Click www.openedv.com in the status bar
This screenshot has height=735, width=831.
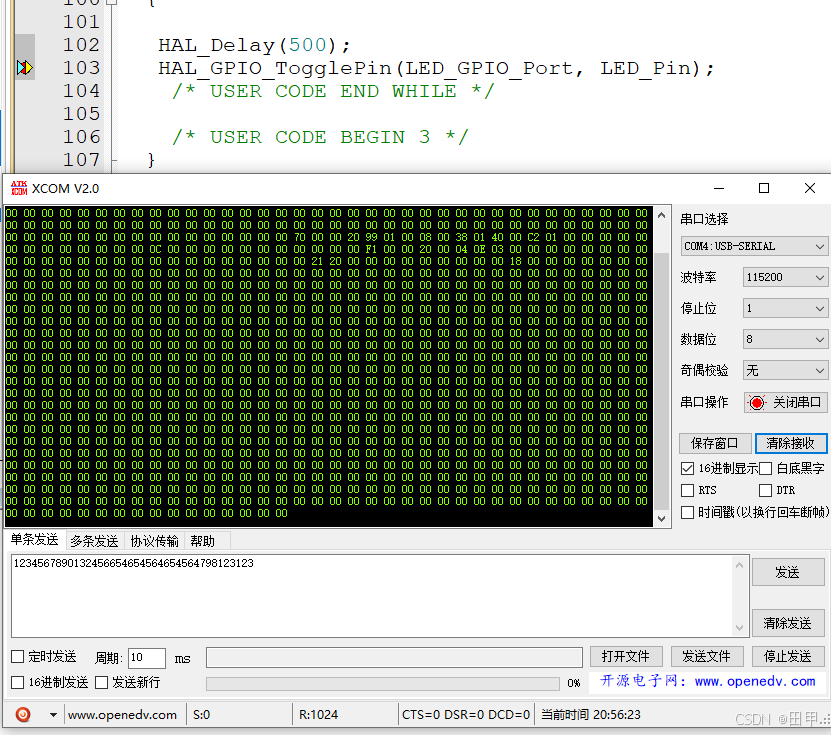click(x=122, y=715)
